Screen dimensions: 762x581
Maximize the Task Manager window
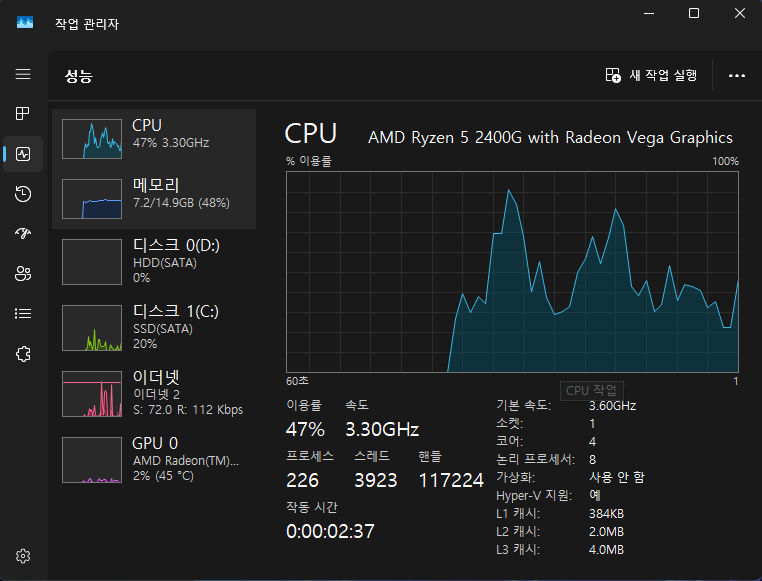point(694,14)
